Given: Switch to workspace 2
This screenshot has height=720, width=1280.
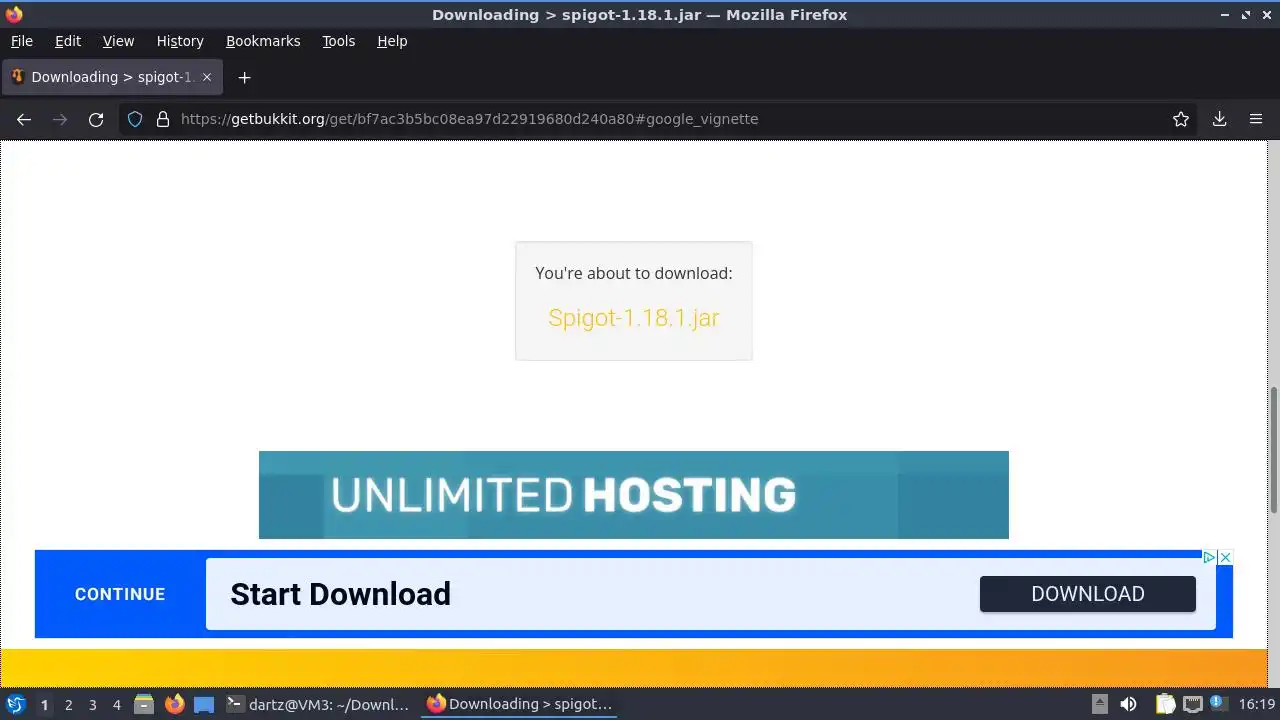Looking at the screenshot, I should coord(68,705).
